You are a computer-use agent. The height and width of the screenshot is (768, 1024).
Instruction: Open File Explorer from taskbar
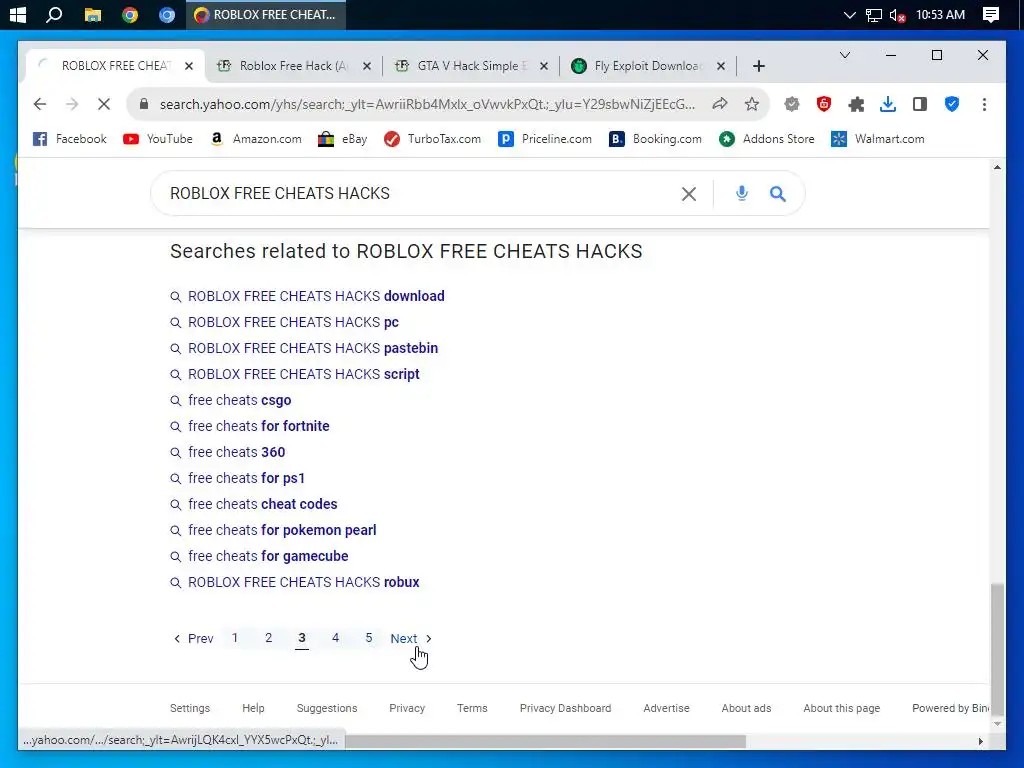[x=93, y=14]
